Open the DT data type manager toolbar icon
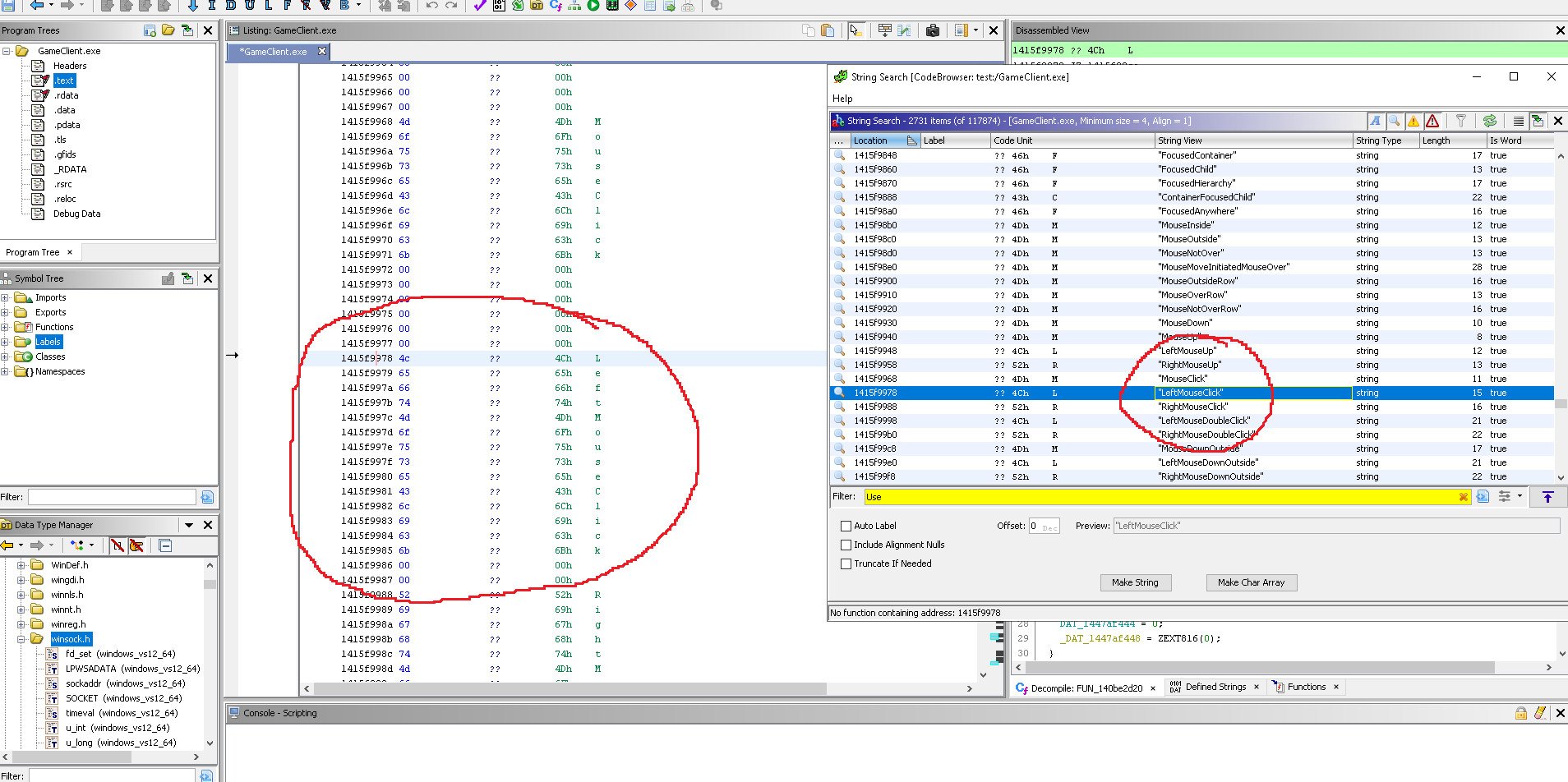Image resolution: width=1568 pixels, height=782 pixels. (537, 5)
